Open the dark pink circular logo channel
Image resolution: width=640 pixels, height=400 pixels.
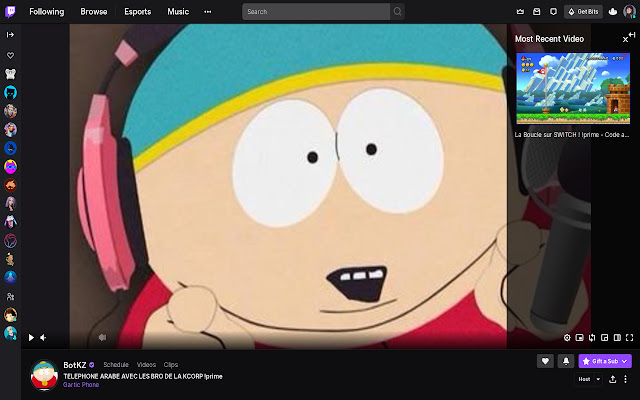(10, 241)
